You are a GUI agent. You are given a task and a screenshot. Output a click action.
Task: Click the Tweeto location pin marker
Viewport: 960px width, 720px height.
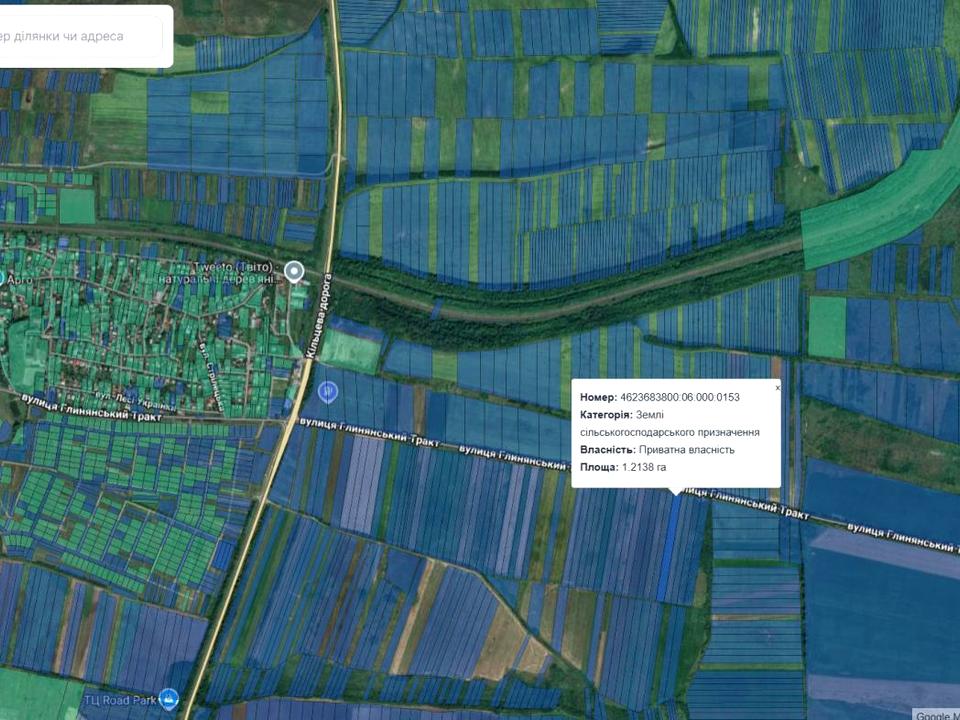pyautogui.click(x=294, y=271)
